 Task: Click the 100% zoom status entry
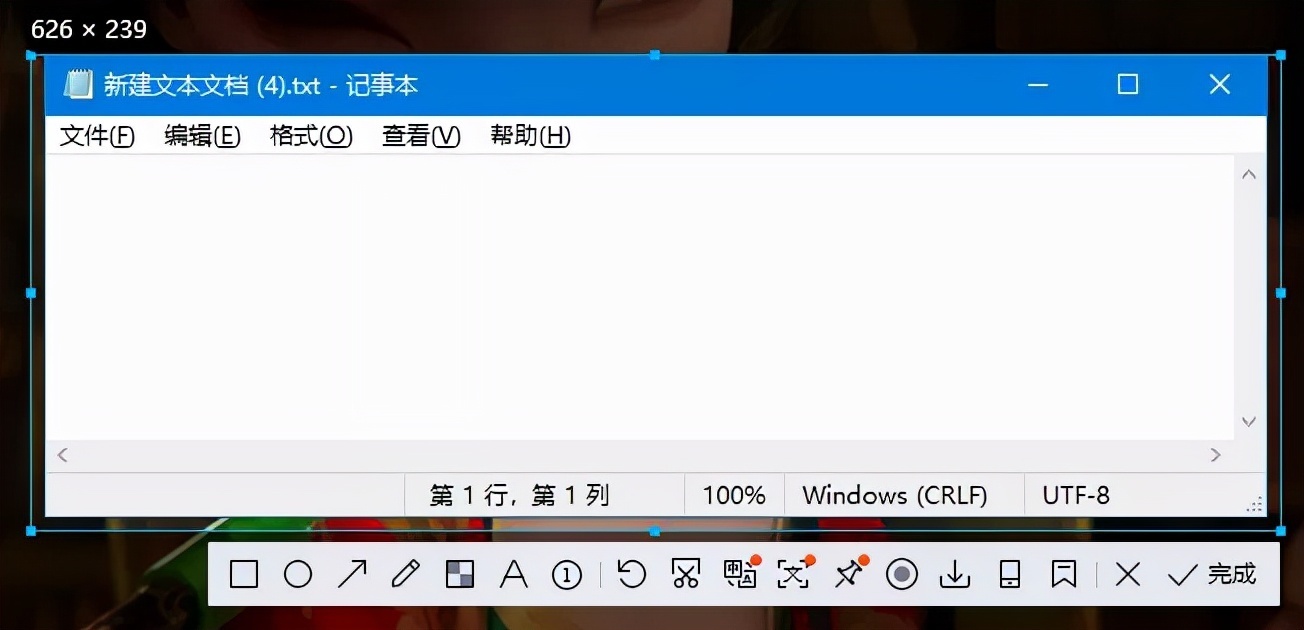click(734, 495)
